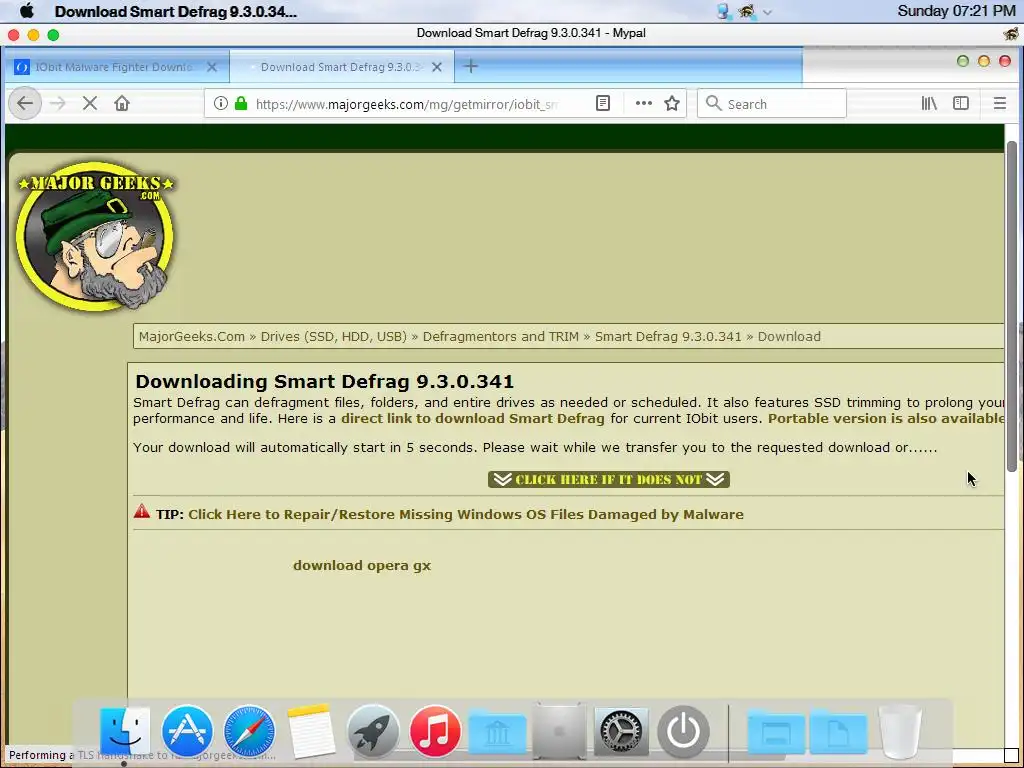Open the hamburger application menu

pos(1000,103)
